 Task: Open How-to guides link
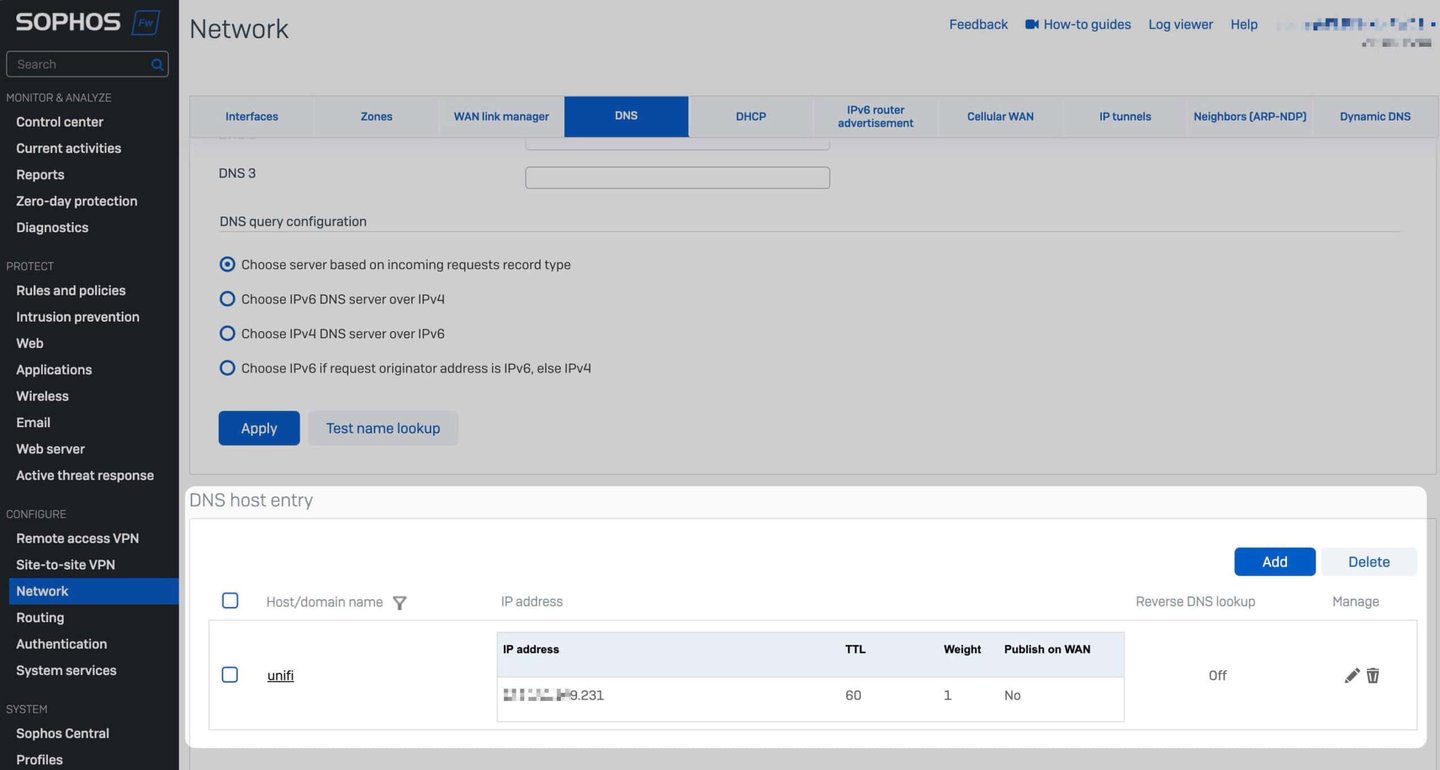(1087, 24)
